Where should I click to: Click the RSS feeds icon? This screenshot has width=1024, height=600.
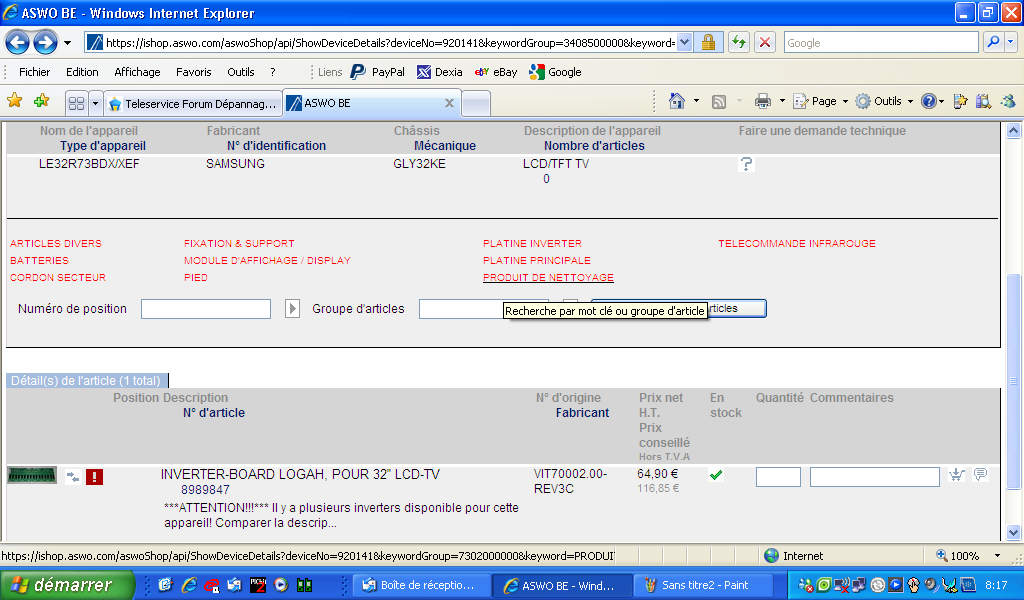click(x=718, y=101)
